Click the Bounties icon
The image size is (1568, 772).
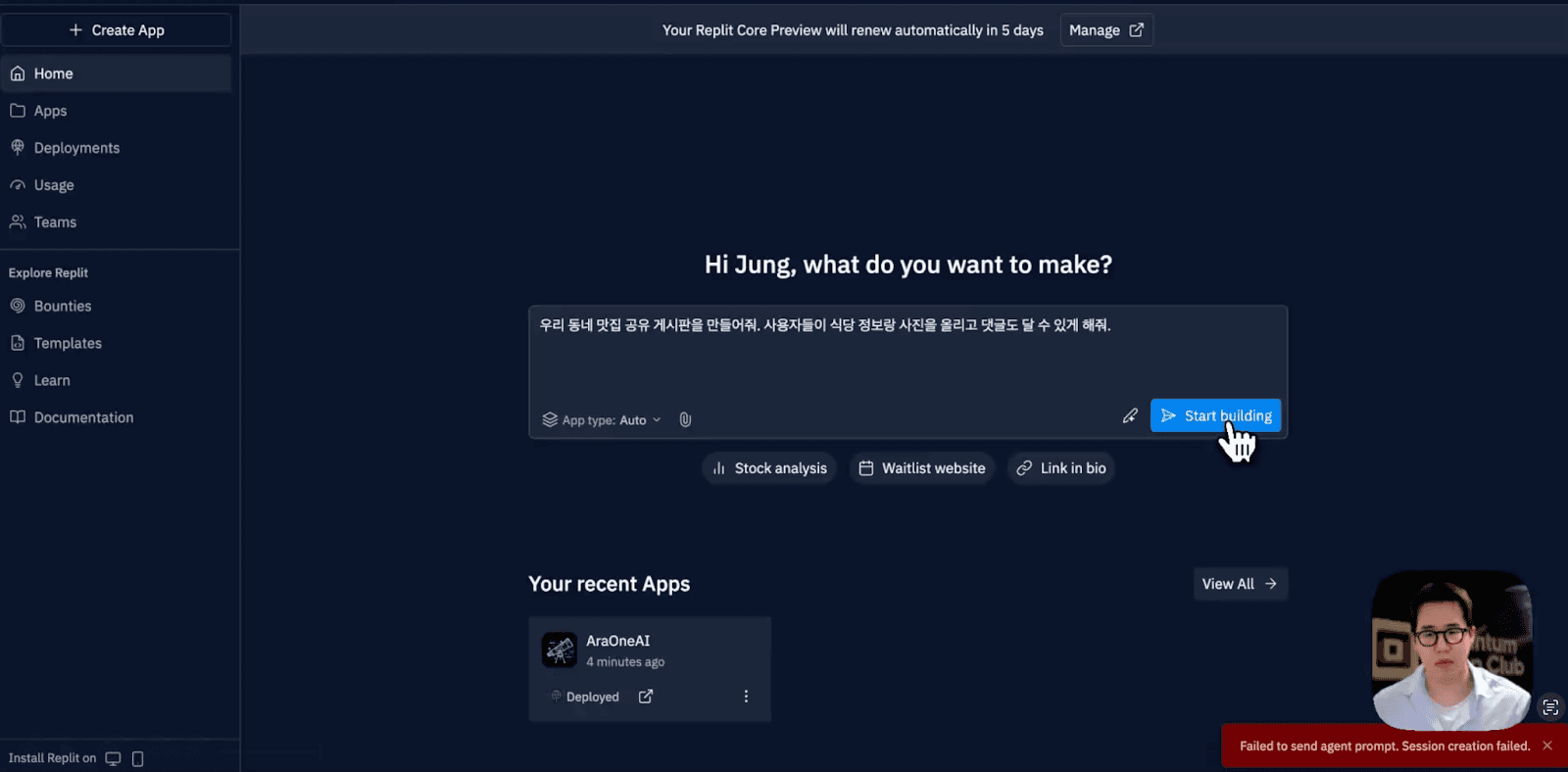[x=18, y=306]
